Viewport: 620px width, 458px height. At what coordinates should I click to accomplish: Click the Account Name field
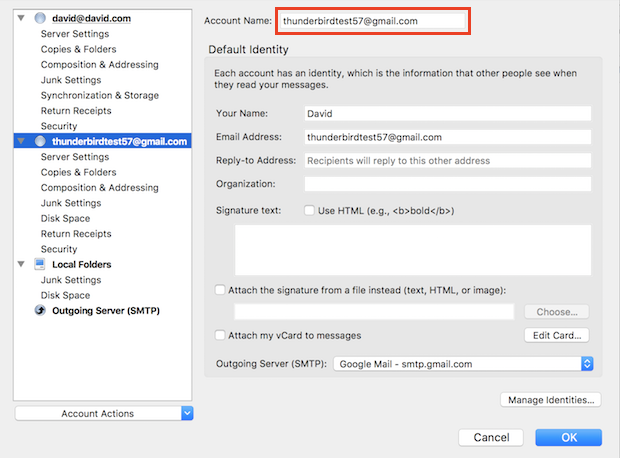point(372,21)
